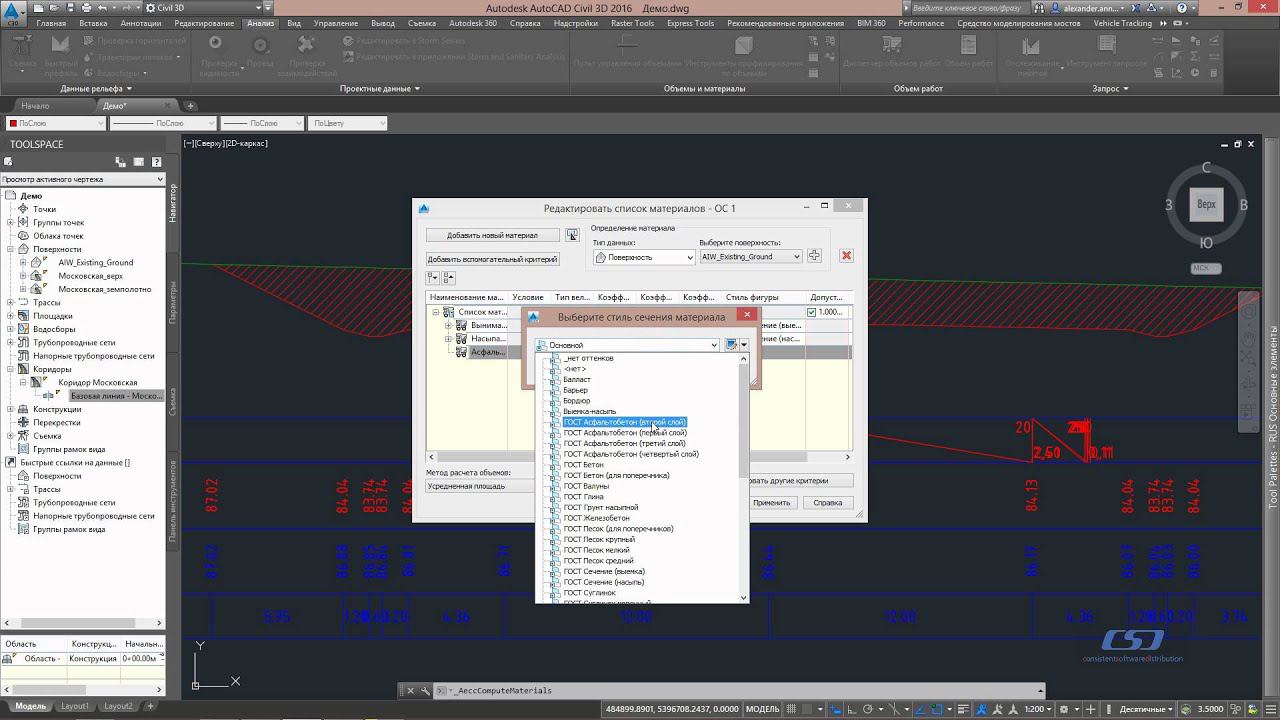Toggle the checkbox in the Допуст column
This screenshot has width=1280, height=720.
(x=811, y=312)
